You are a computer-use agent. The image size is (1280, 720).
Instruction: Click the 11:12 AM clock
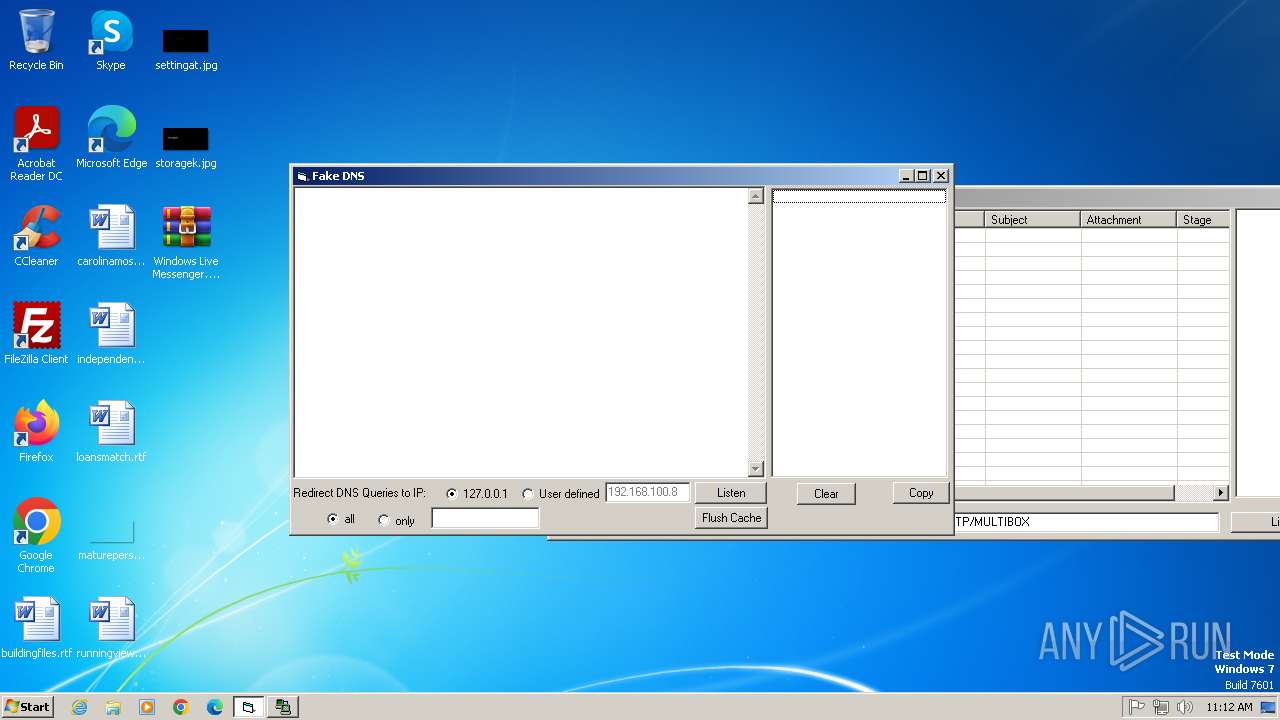pyautogui.click(x=1229, y=707)
